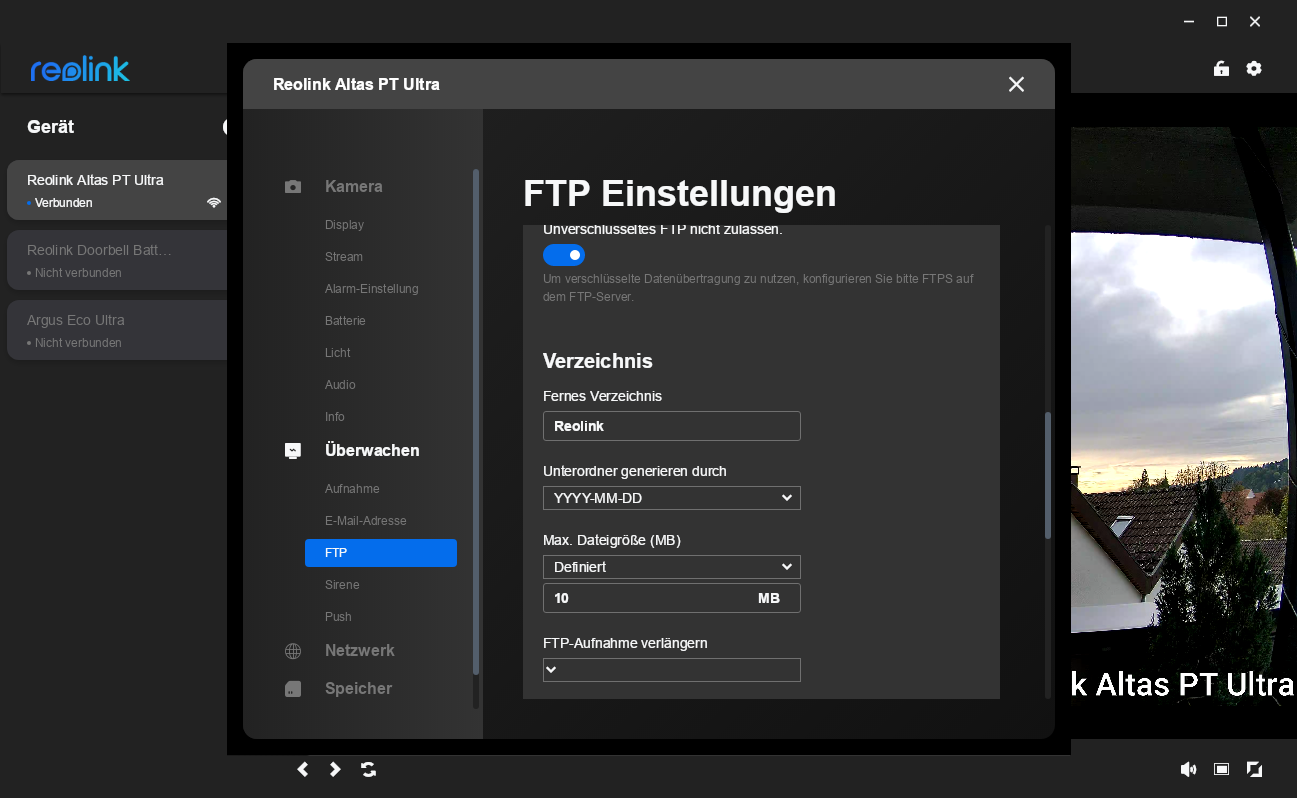Viewport: 1297px width, 798px height.
Task: Expand the Speicher section
Action: (358, 689)
